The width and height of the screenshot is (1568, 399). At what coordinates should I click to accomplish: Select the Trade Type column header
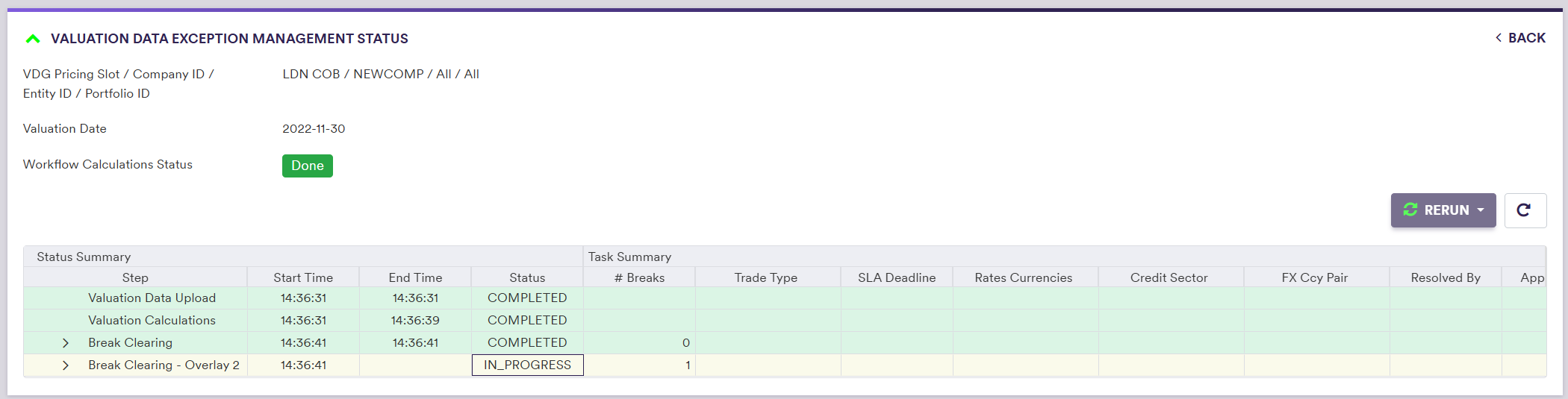tap(765, 277)
